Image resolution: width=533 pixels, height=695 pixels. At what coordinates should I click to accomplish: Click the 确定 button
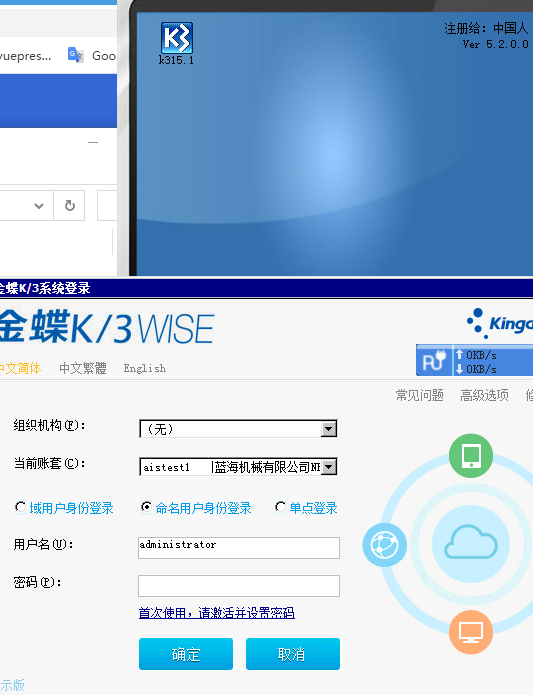[186, 654]
